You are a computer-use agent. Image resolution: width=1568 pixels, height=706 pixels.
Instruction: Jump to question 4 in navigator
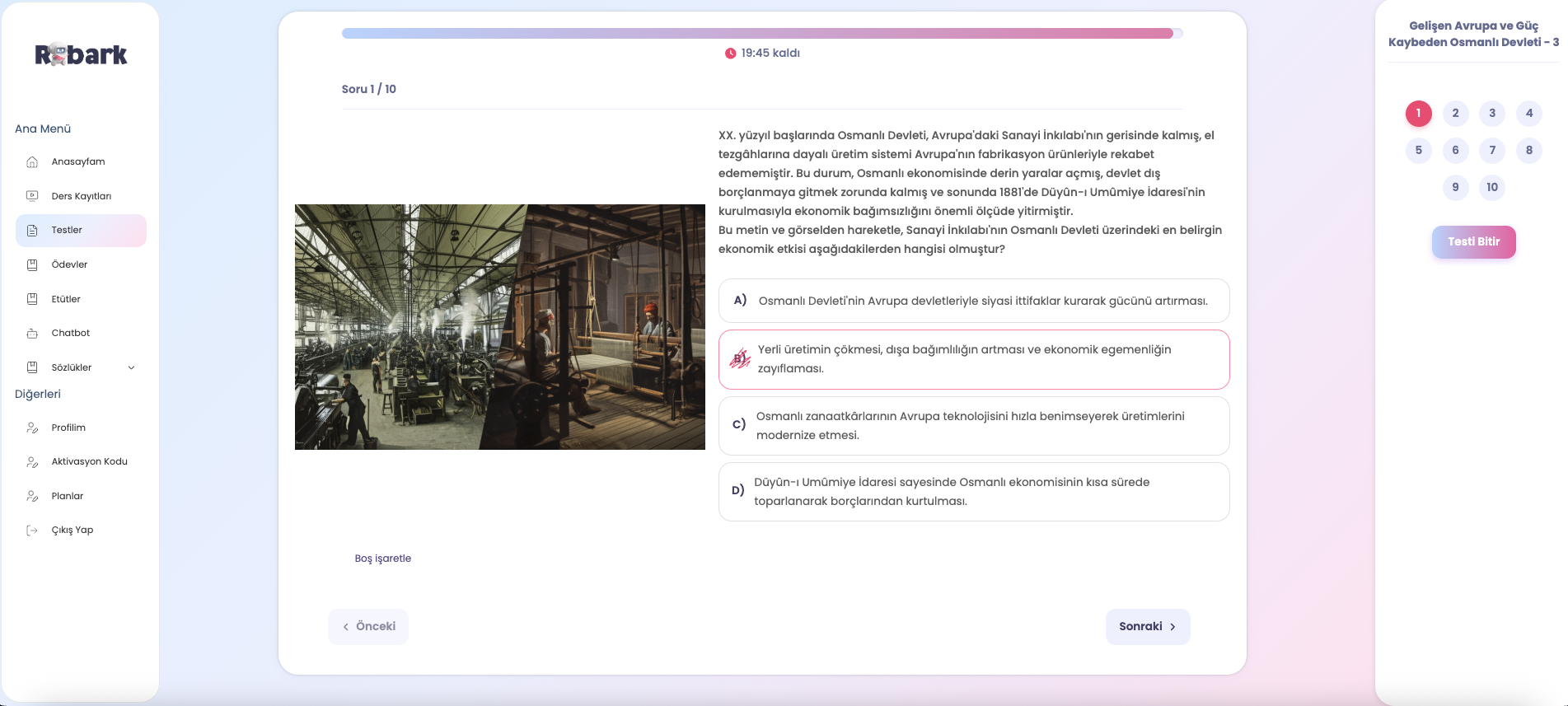pyautogui.click(x=1529, y=114)
